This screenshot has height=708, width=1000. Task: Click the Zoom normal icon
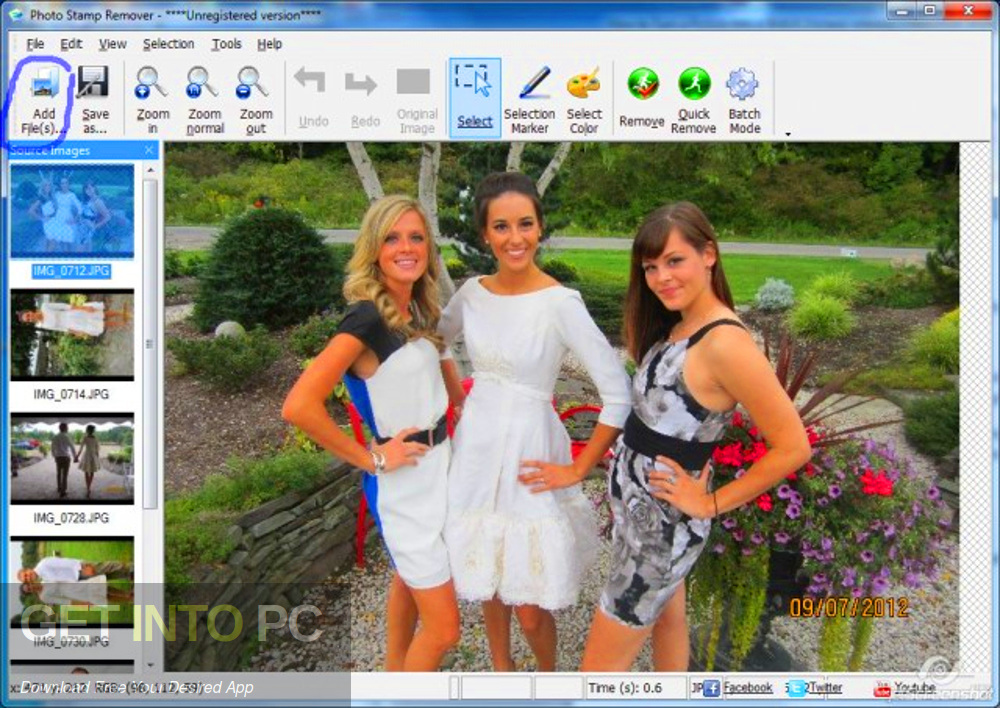pos(204,97)
